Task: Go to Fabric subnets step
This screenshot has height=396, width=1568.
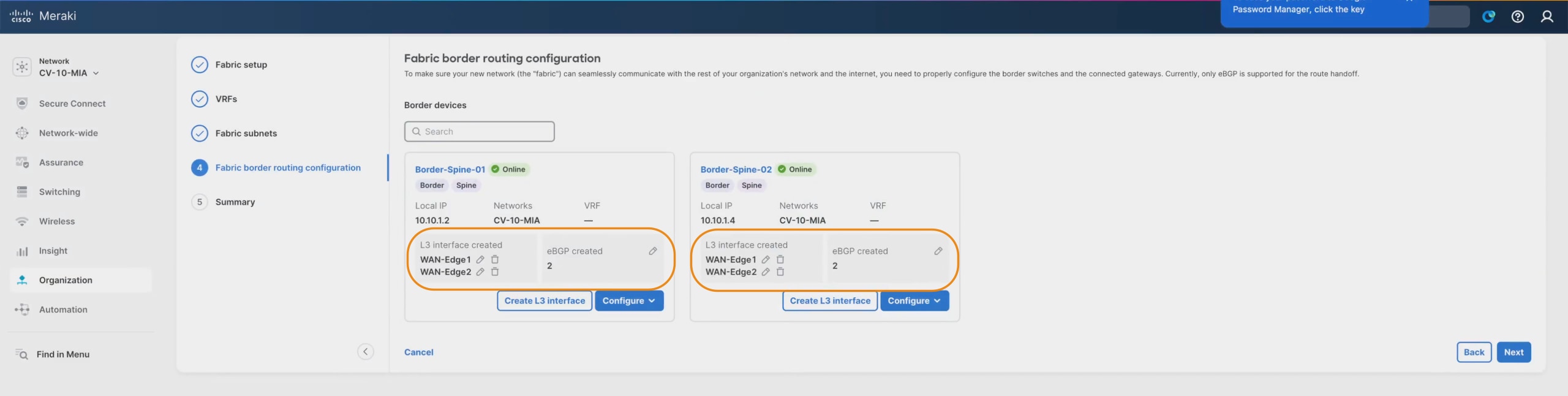Action: [246, 133]
